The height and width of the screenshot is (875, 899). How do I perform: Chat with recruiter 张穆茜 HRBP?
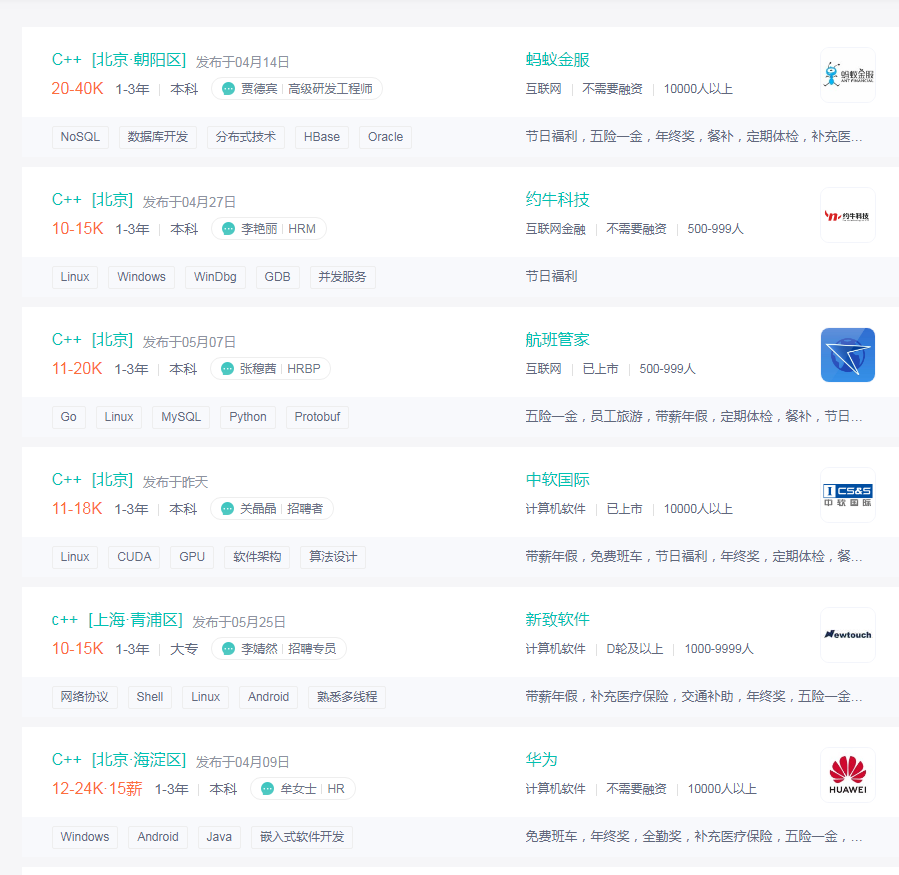[x=271, y=369]
